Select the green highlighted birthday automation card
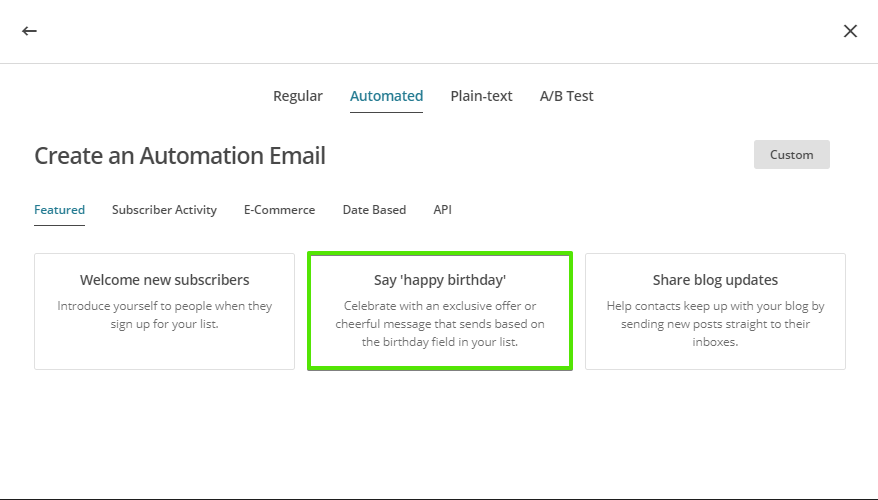 (440, 311)
